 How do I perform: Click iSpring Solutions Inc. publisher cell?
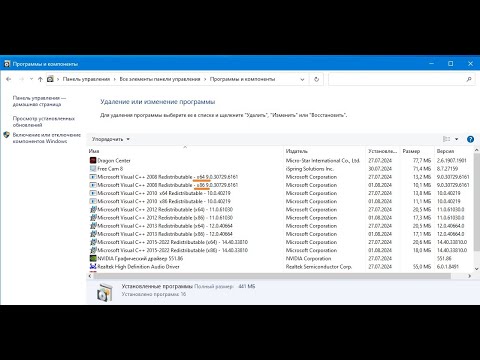coord(310,169)
